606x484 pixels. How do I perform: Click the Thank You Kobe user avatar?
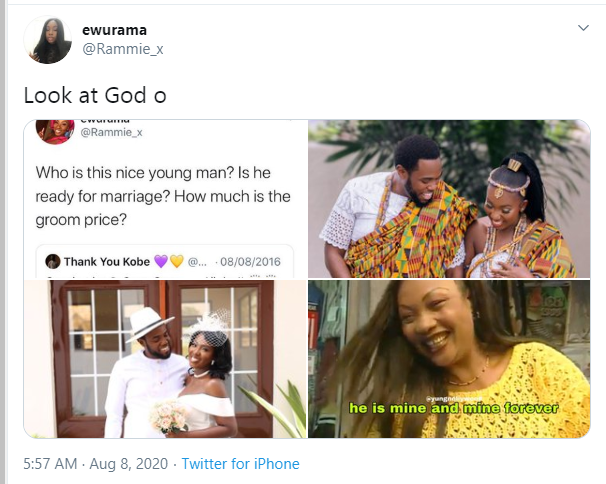click(x=53, y=261)
